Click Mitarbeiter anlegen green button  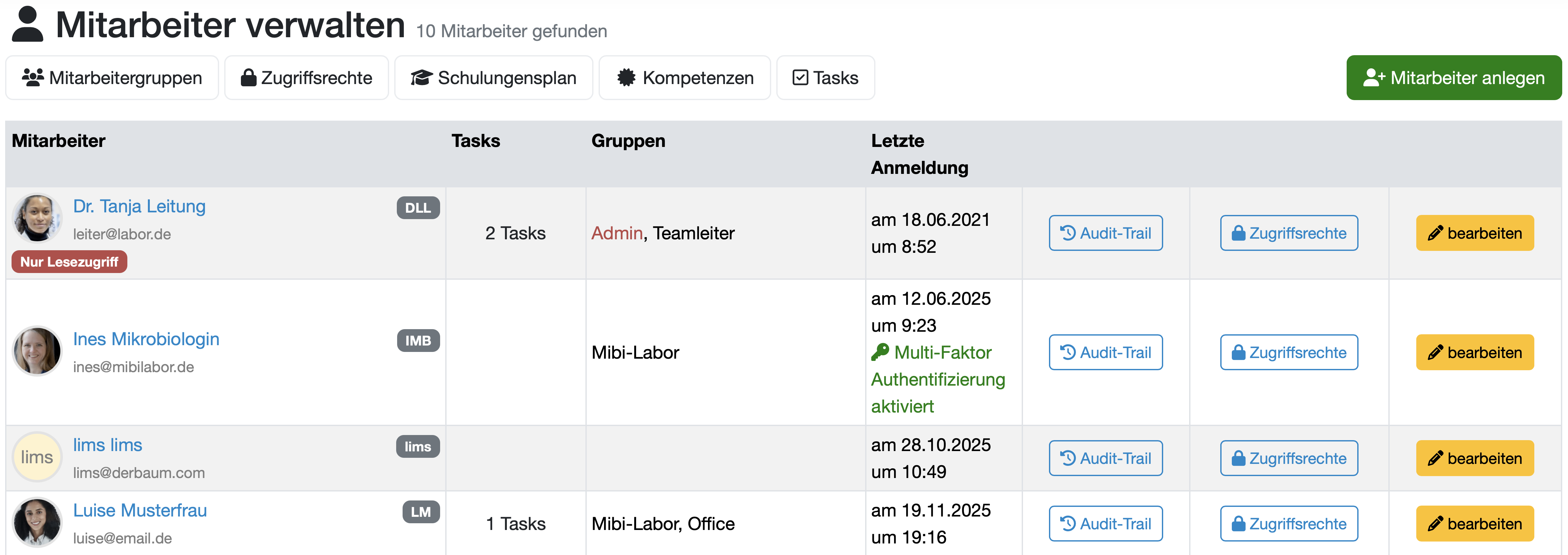pyautogui.click(x=1453, y=78)
